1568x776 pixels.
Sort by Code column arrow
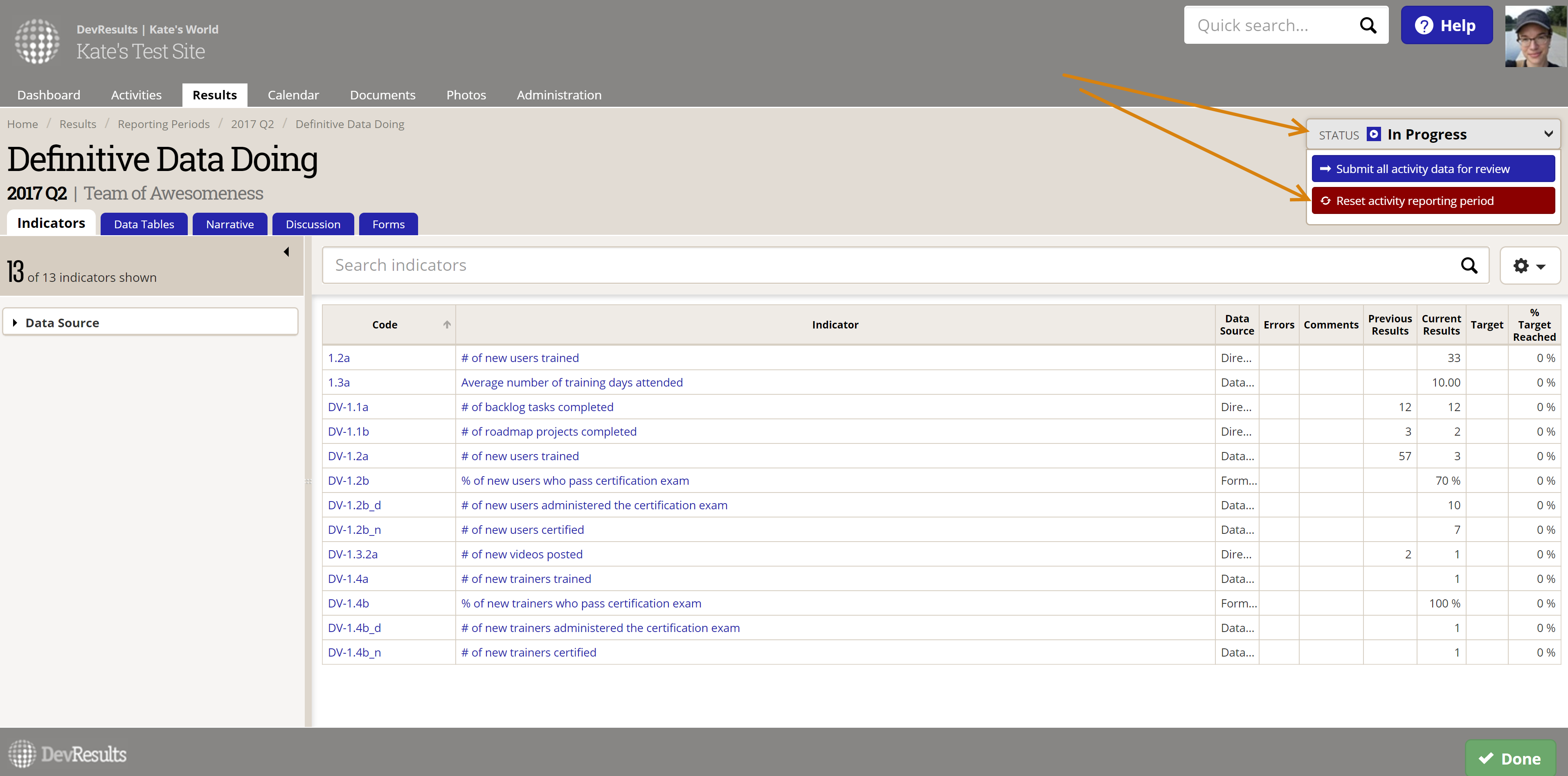pos(447,324)
